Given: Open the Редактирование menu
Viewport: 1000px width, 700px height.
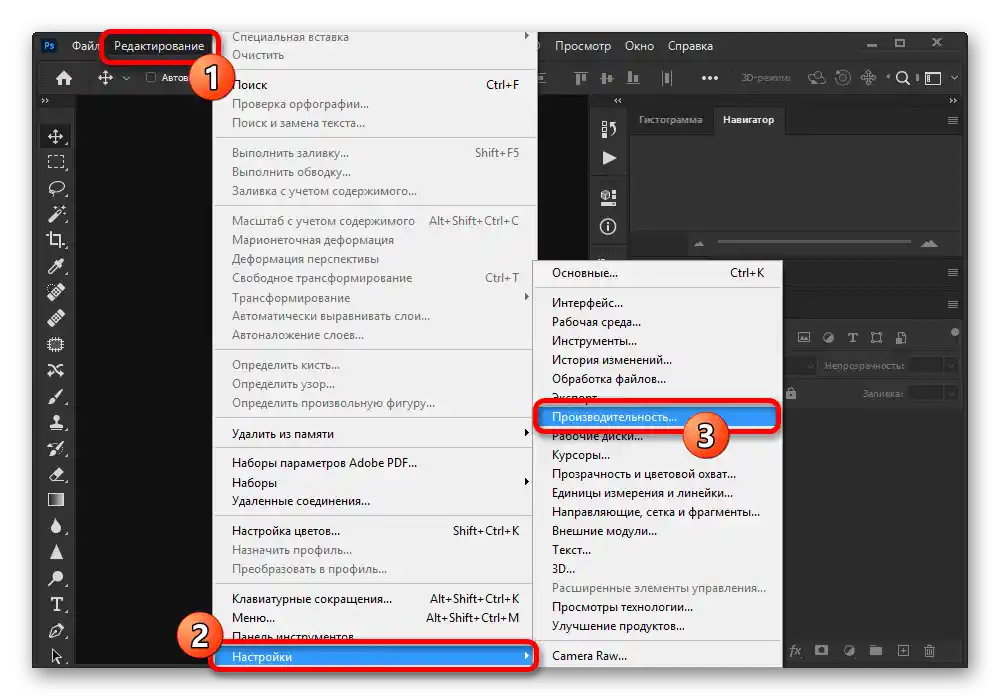Looking at the screenshot, I should pos(159,46).
